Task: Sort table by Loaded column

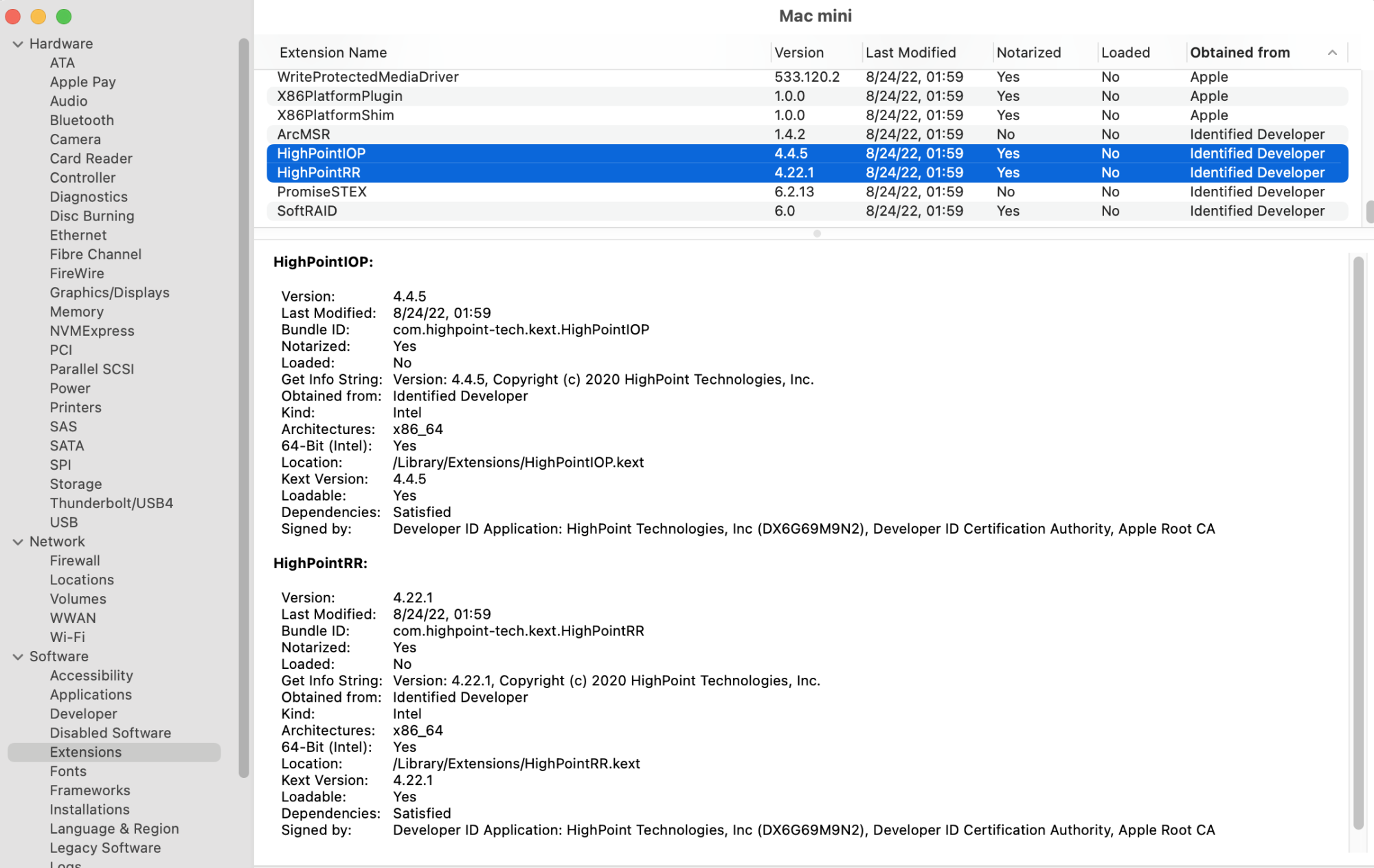Action: (1125, 53)
